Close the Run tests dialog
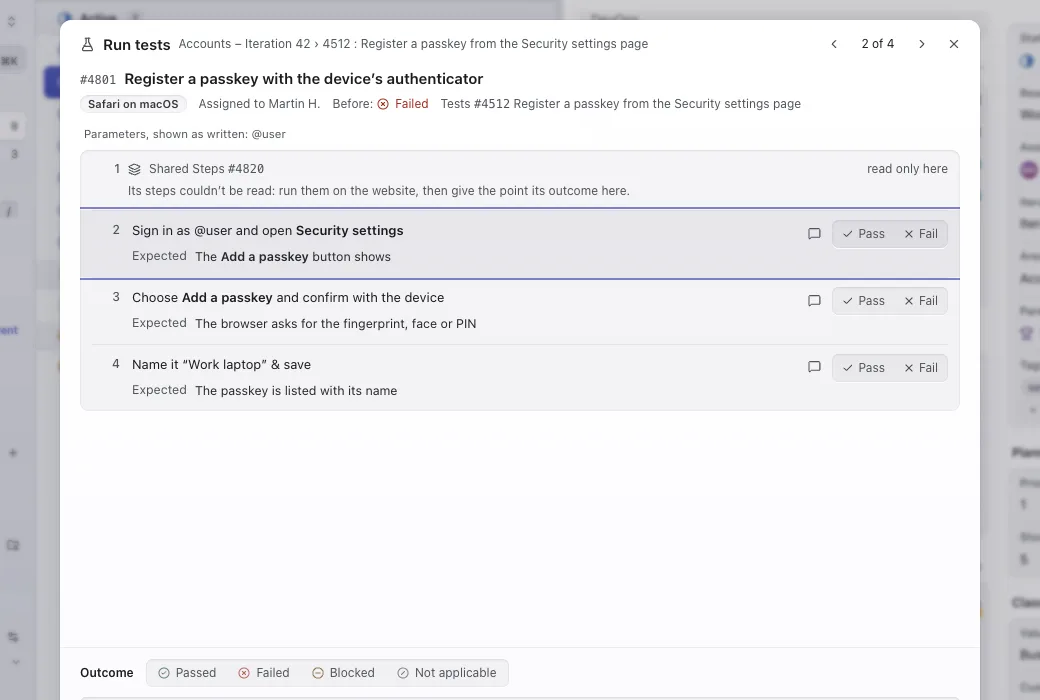The image size is (1040, 700). click(954, 44)
